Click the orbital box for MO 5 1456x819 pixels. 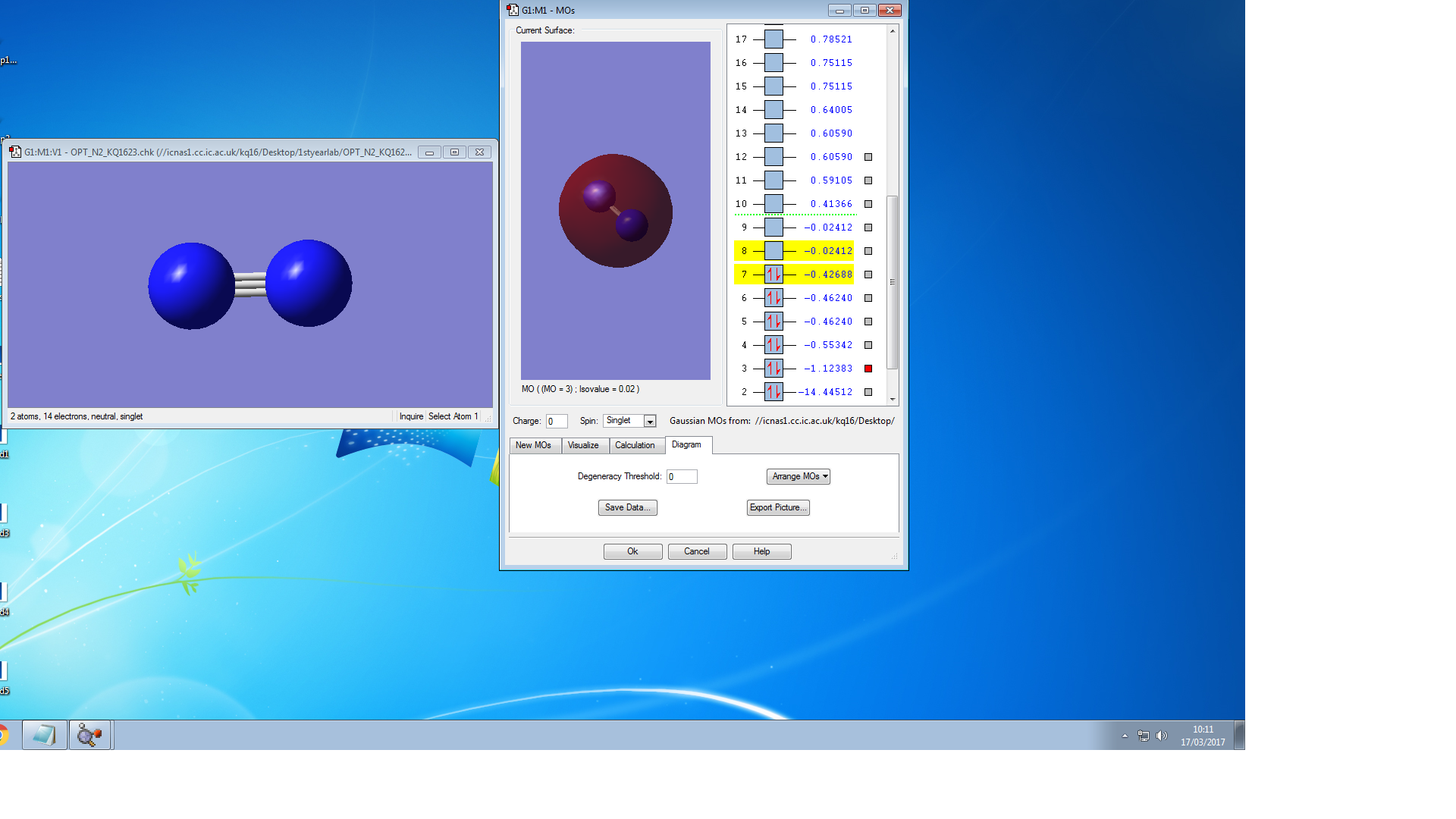click(773, 322)
